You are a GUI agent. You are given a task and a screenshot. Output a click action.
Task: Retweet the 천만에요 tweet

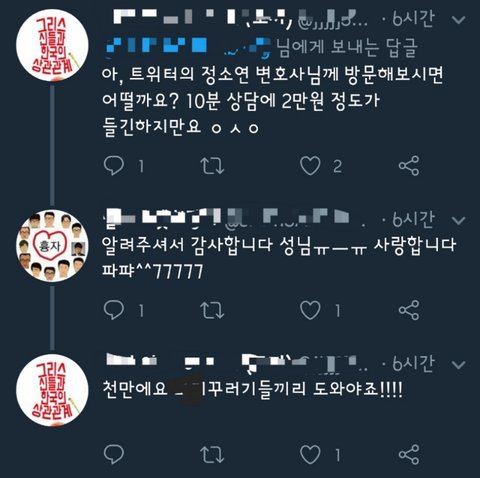(x=212, y=455)
